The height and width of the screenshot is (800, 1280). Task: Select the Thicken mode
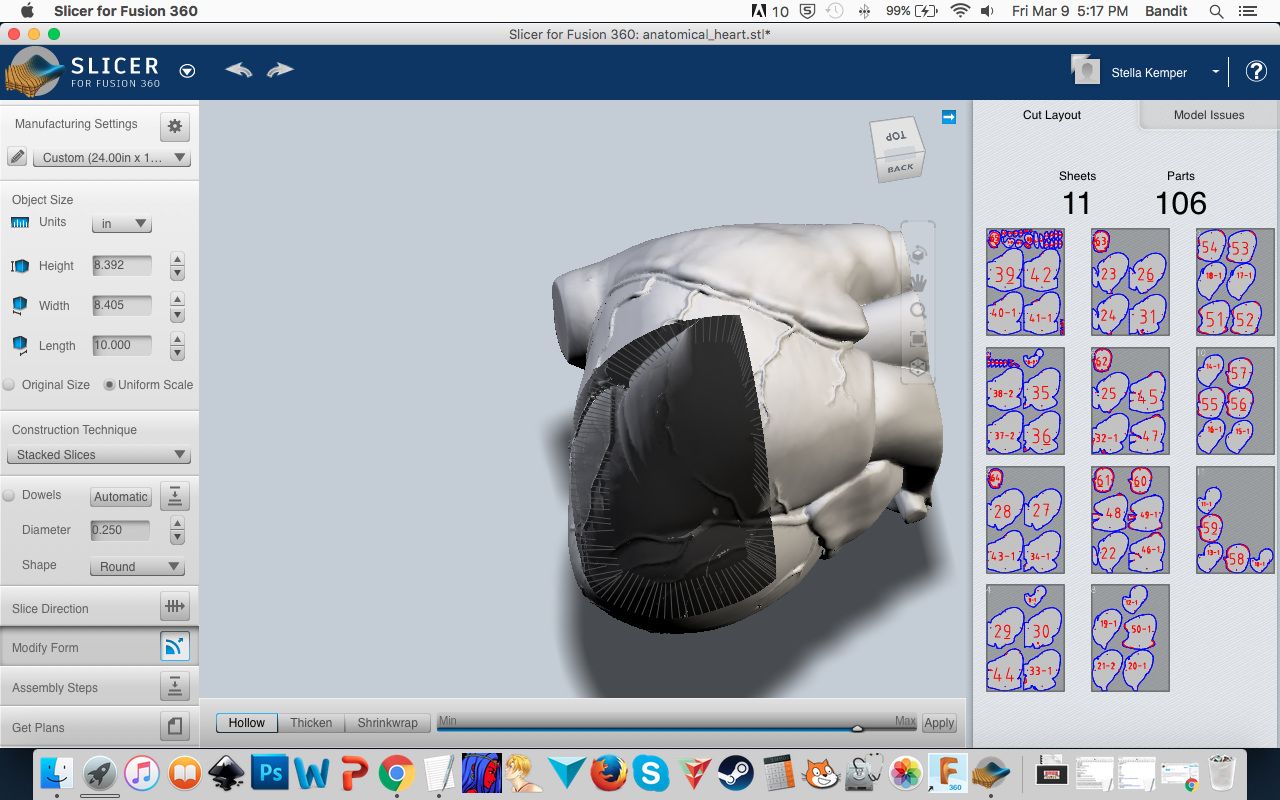(x=311, y=723)
